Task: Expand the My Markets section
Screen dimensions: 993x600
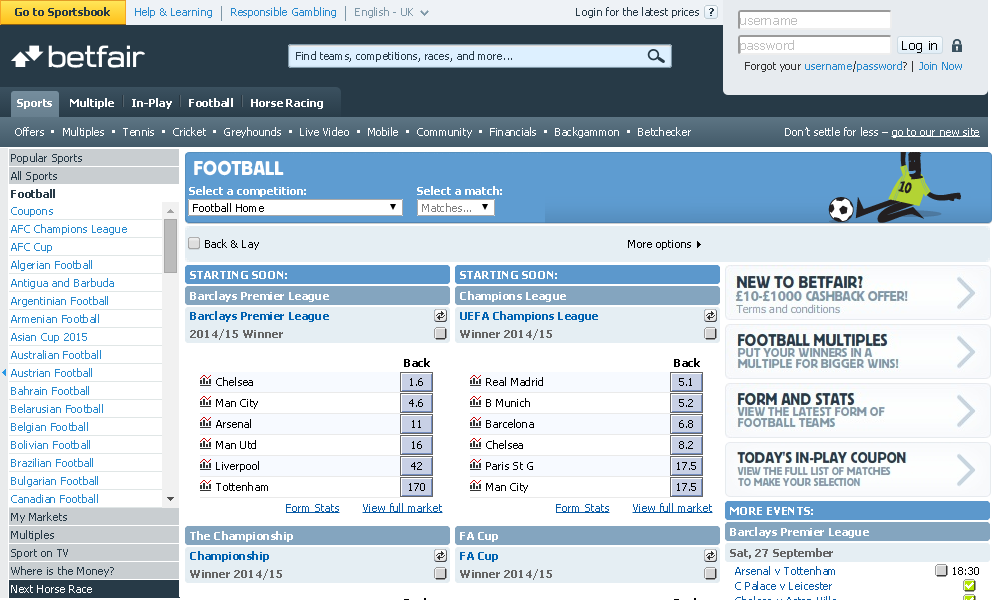Action: click(94, 517)
